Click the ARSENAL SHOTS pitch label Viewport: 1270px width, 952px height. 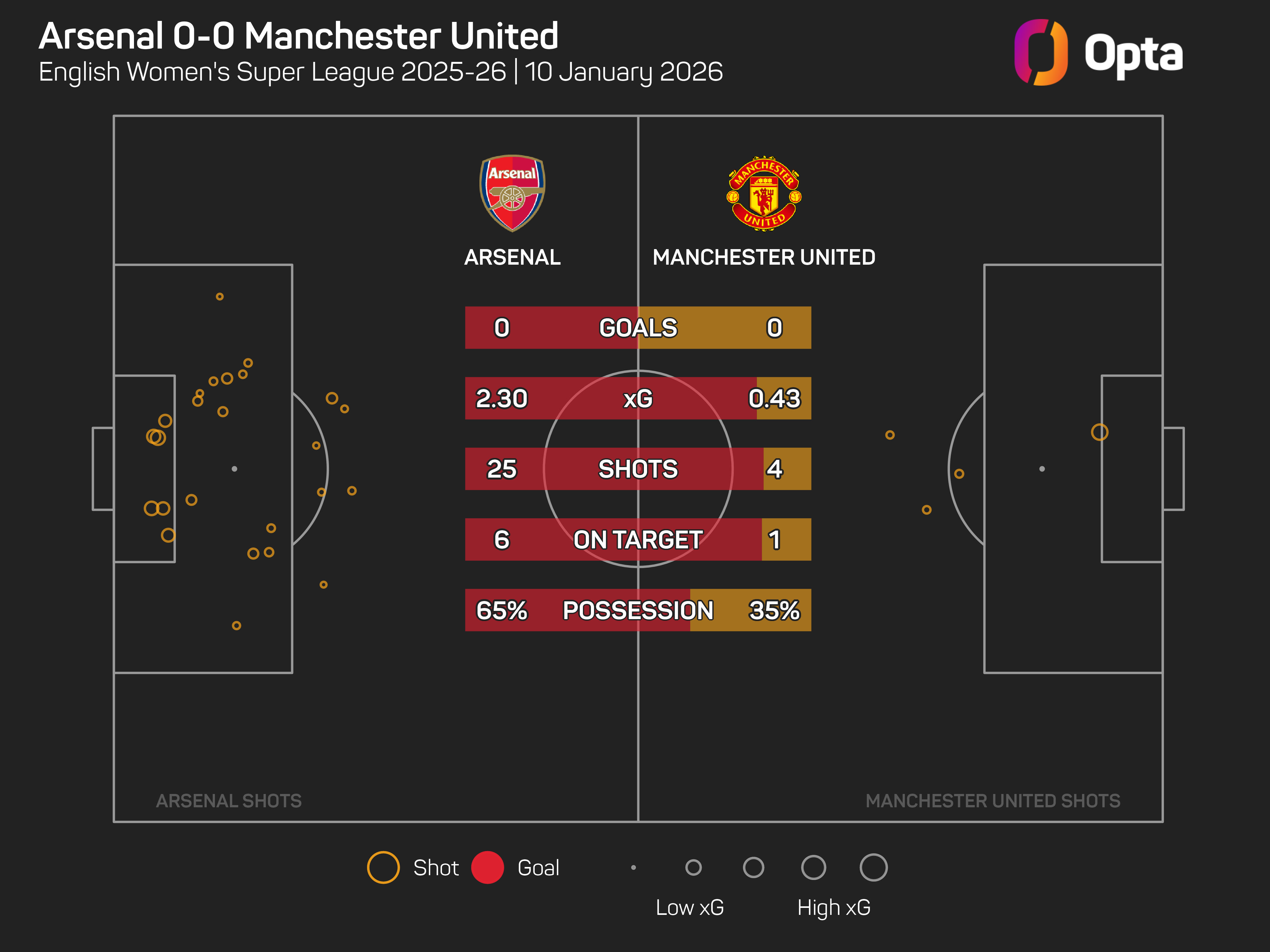coord(229,801)
